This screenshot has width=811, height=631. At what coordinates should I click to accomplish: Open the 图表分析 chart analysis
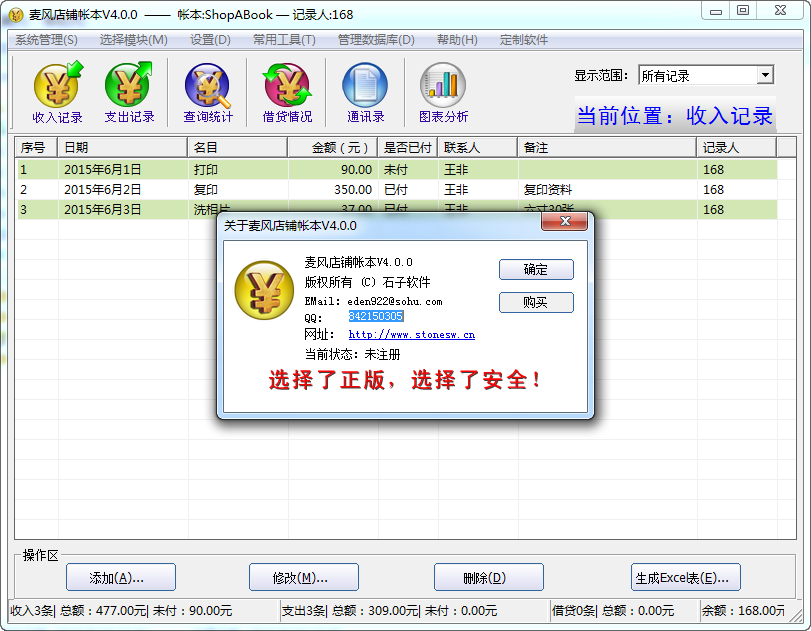[x=443, y=92]
